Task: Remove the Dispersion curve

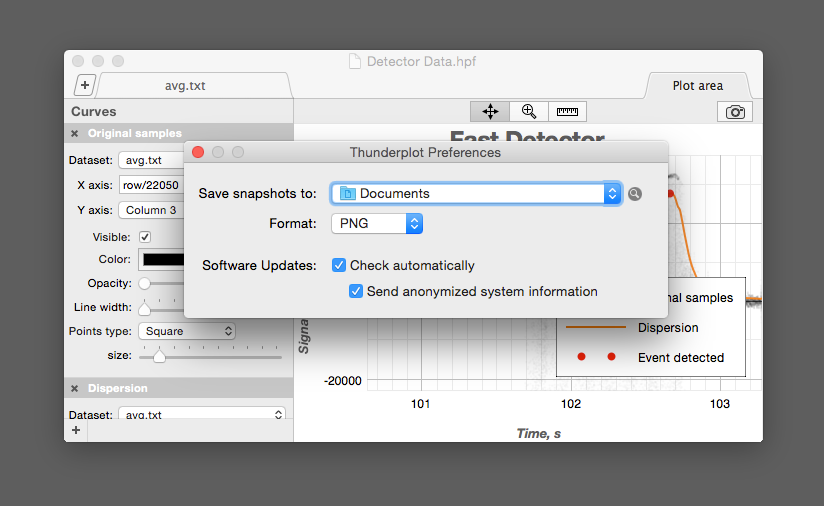Action: point(75,388)
